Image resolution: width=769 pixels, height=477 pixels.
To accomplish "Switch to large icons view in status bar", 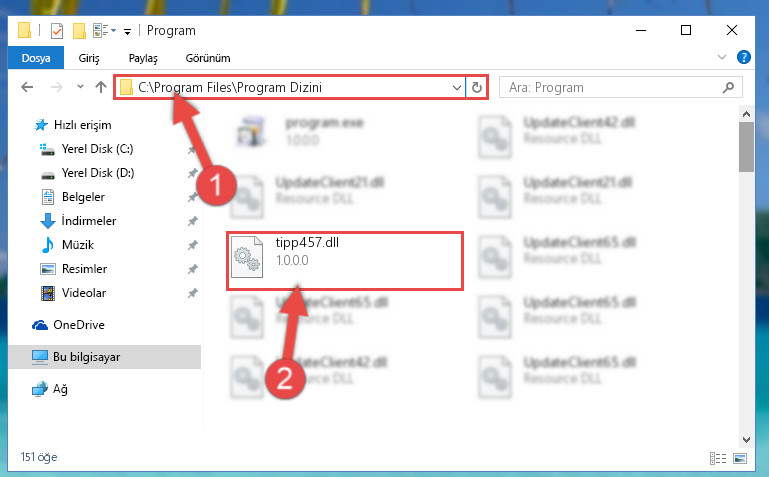I will pos(740,458).
